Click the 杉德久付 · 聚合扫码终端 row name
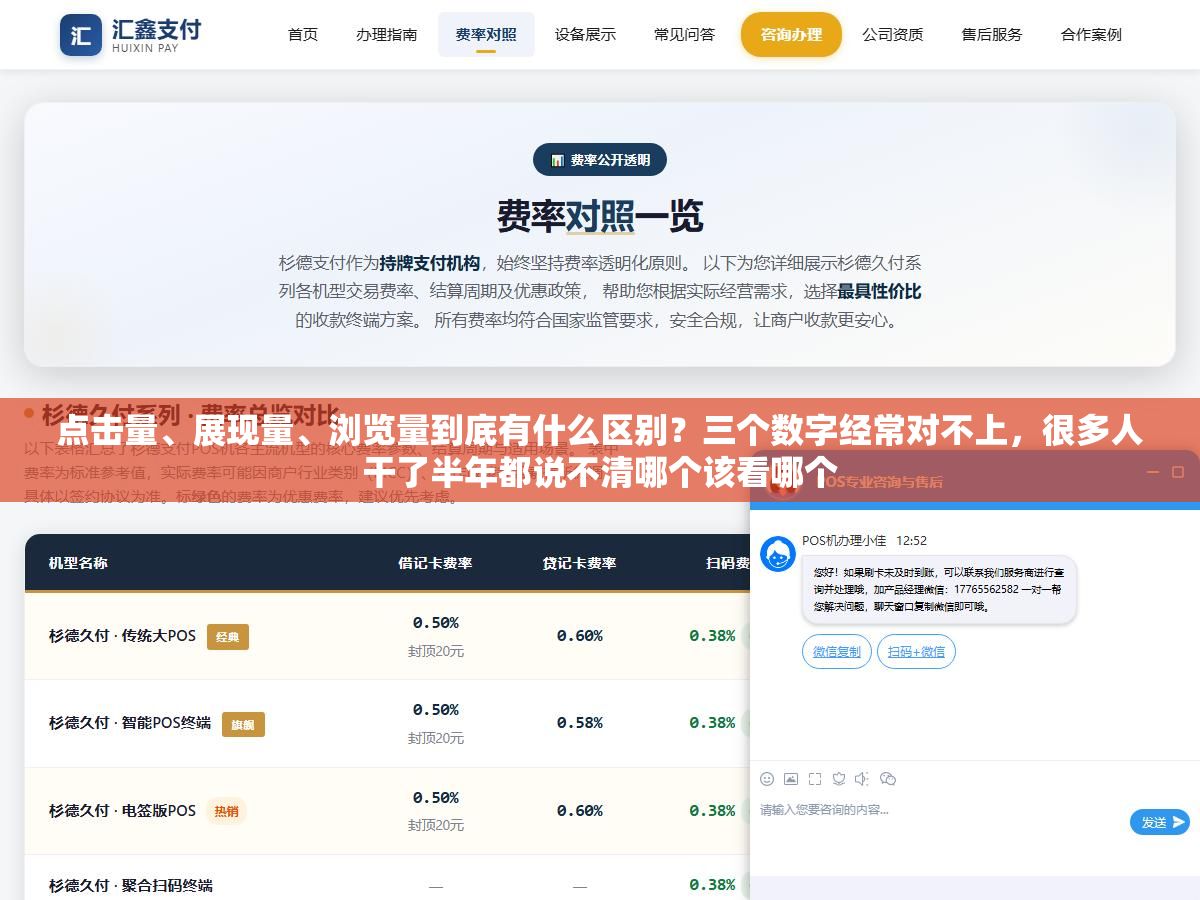1200x900 pixels. [131, 885]
